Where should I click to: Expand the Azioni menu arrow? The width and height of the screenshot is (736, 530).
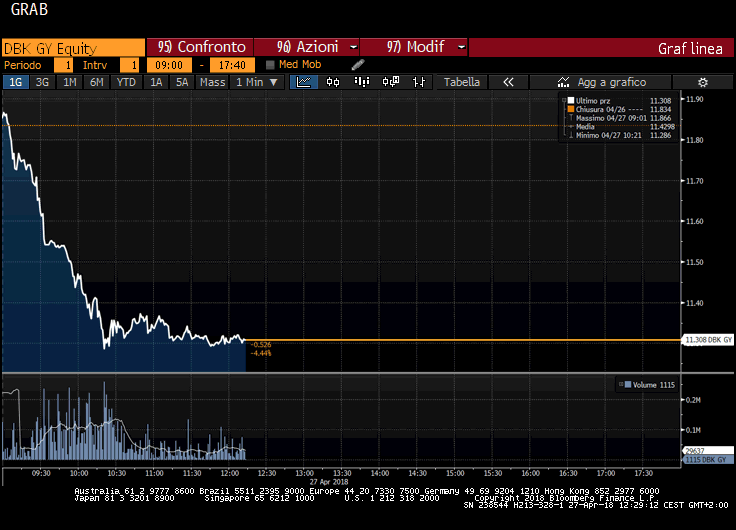pos(353,47)
